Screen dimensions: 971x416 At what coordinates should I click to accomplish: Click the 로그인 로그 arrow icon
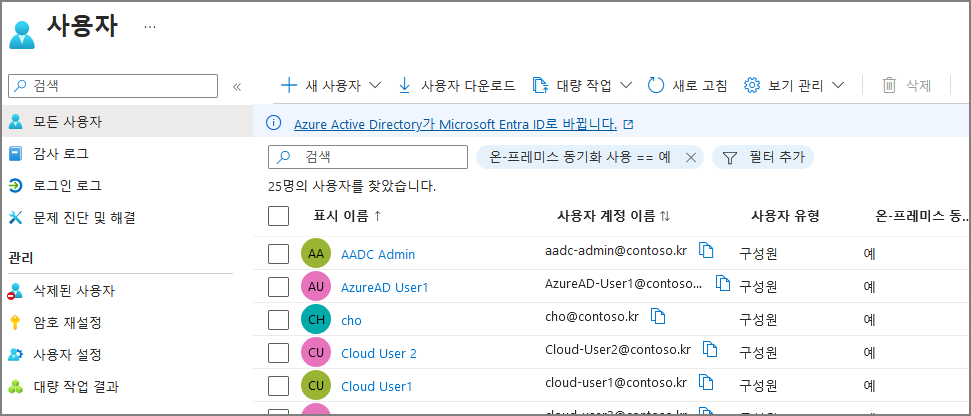click(x=16, y=185)
